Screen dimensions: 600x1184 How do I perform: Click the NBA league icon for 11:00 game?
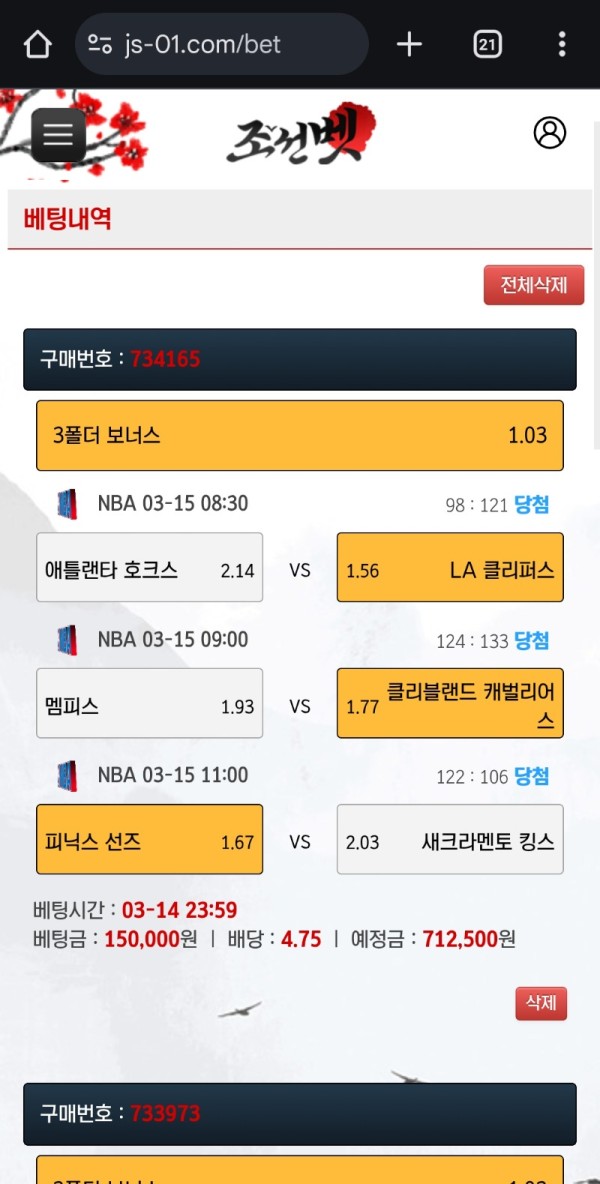click(x=67, y=775)
